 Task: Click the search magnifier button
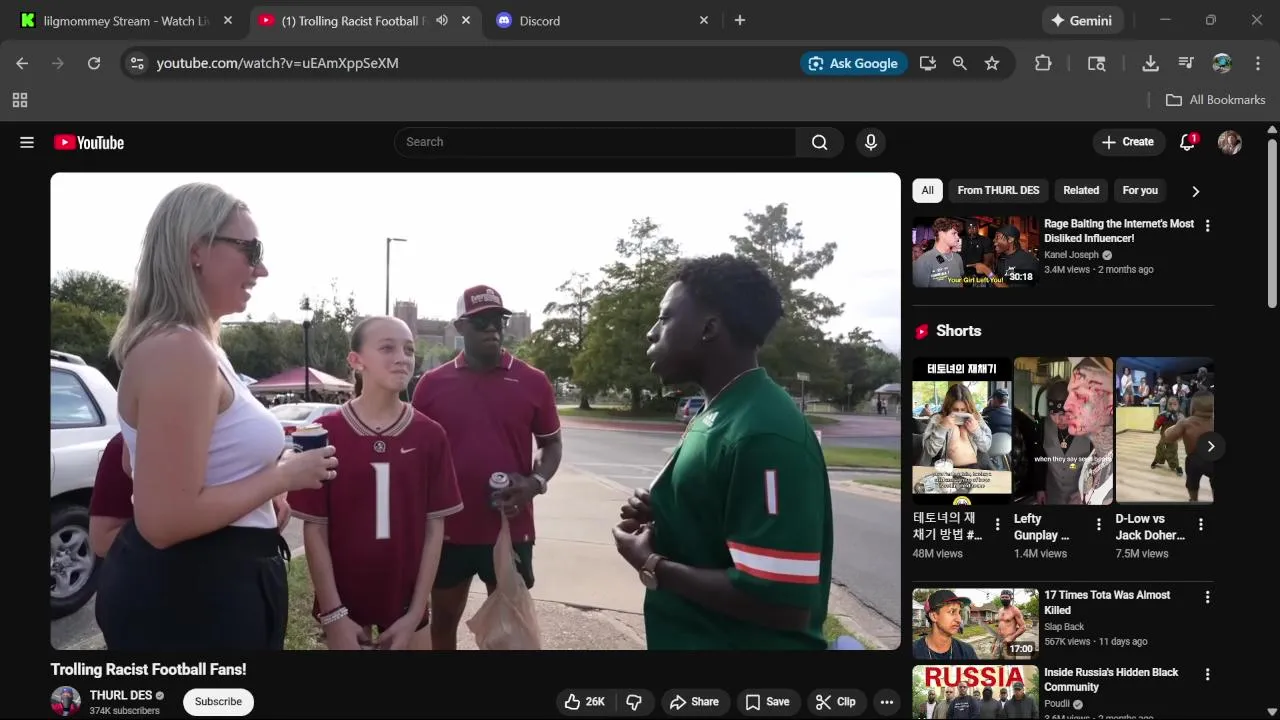[x=819, y=142]
